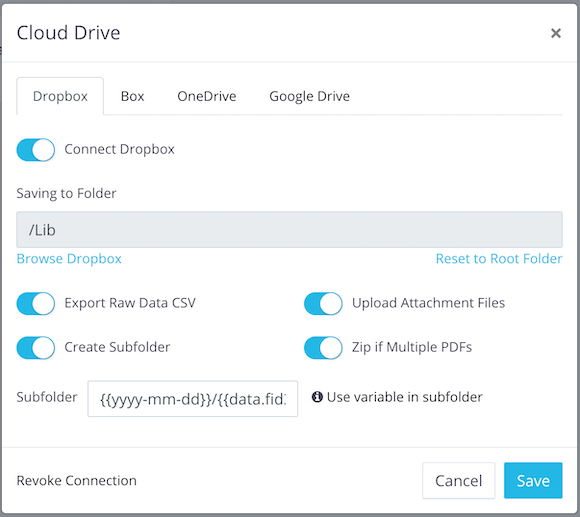Toggle the Connect Dropbox switch
This screenshot has height=517, width=580.
click(36, 150)
